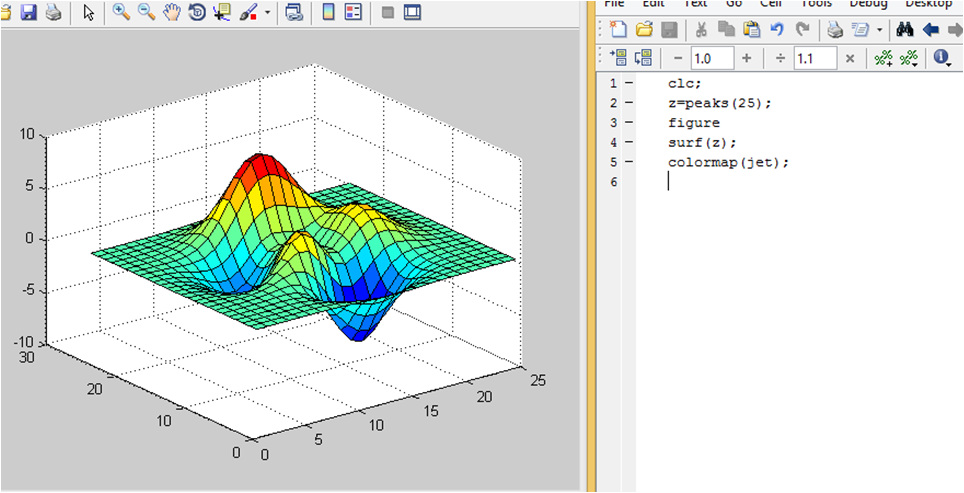
Task: Print the script from editor toolbar
Action: coord(834,28)
